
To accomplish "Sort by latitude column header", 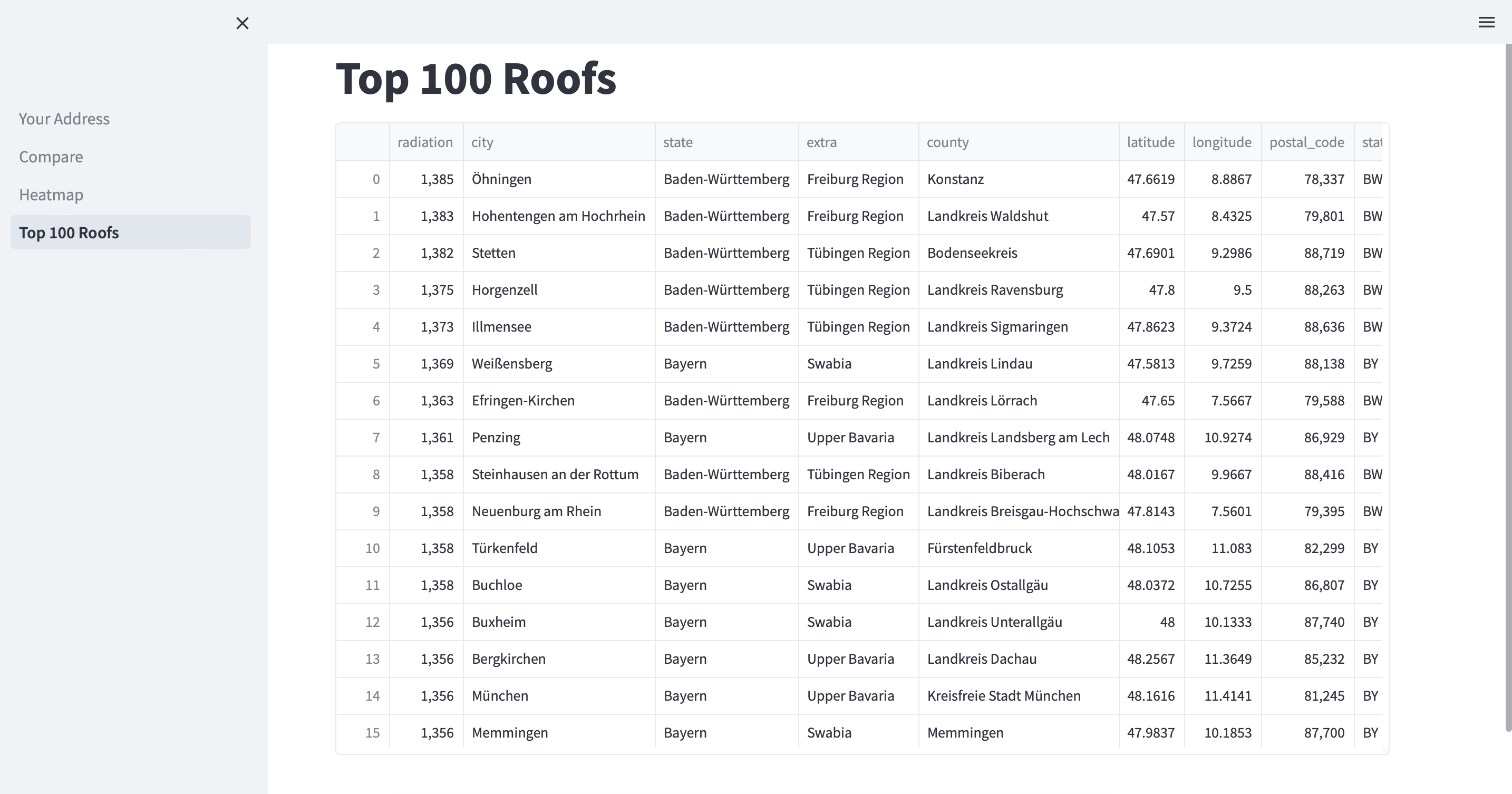I will [x=1150, y=142].
